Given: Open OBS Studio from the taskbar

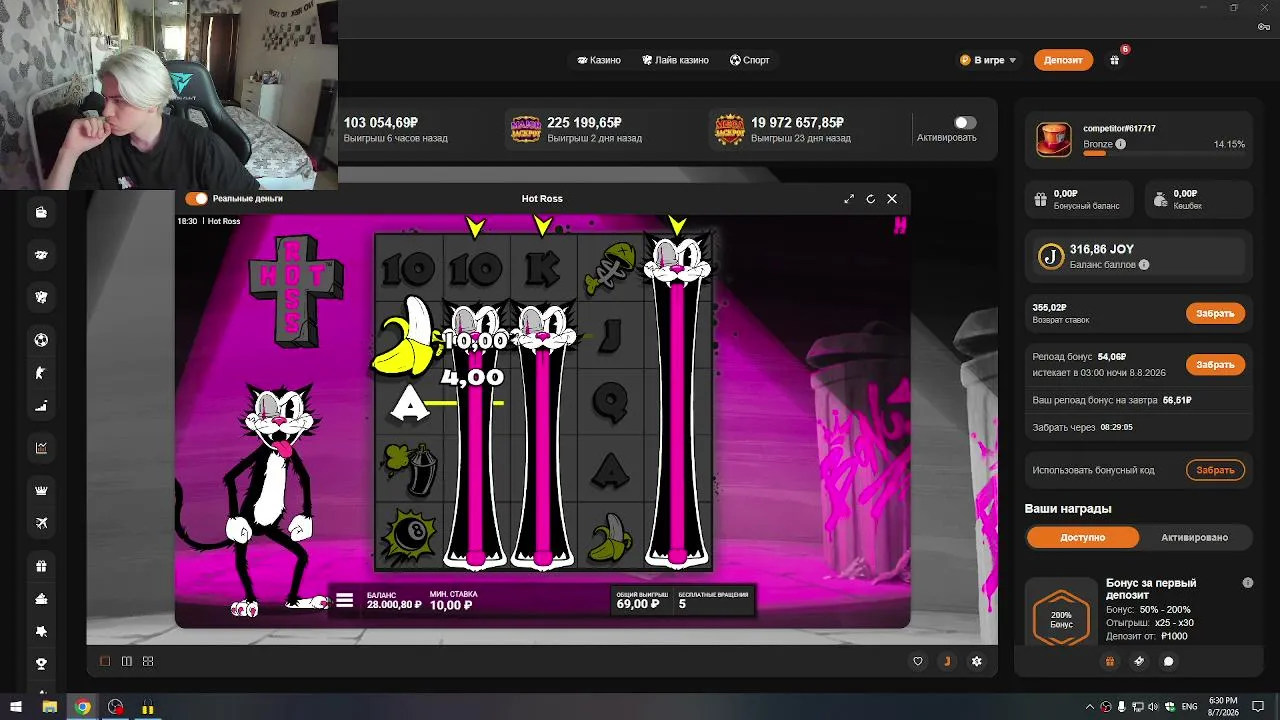Looking at the screenshot, I should 116,707.
